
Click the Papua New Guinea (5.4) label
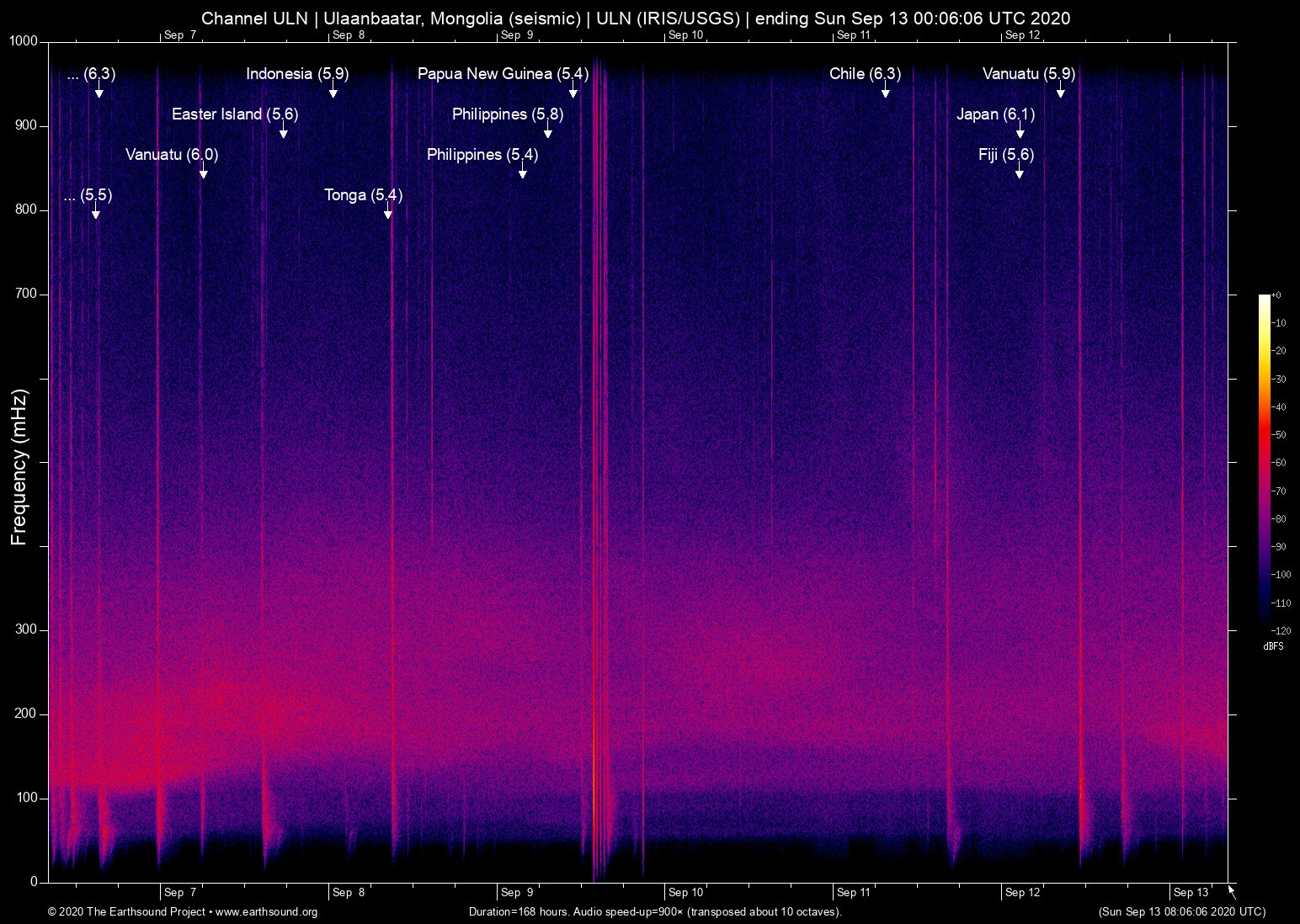point(503,74)
